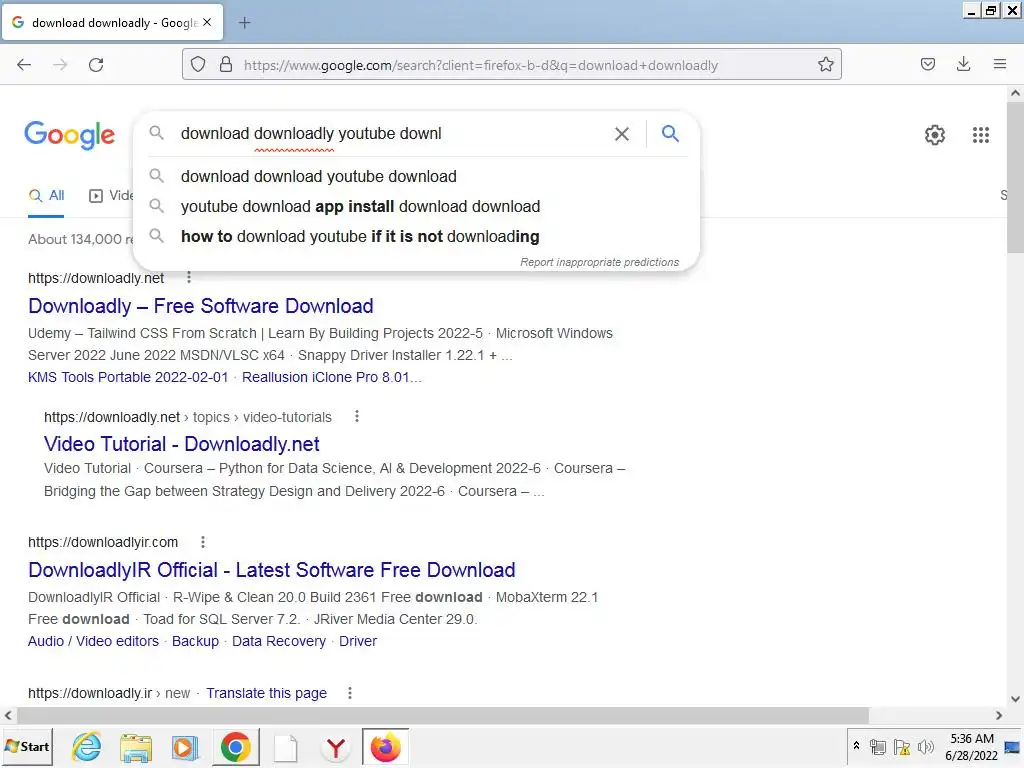The height and width of the screenshot is (768, 1024).
Task: Bookmark this page with the star
Action: pos(825,65)
